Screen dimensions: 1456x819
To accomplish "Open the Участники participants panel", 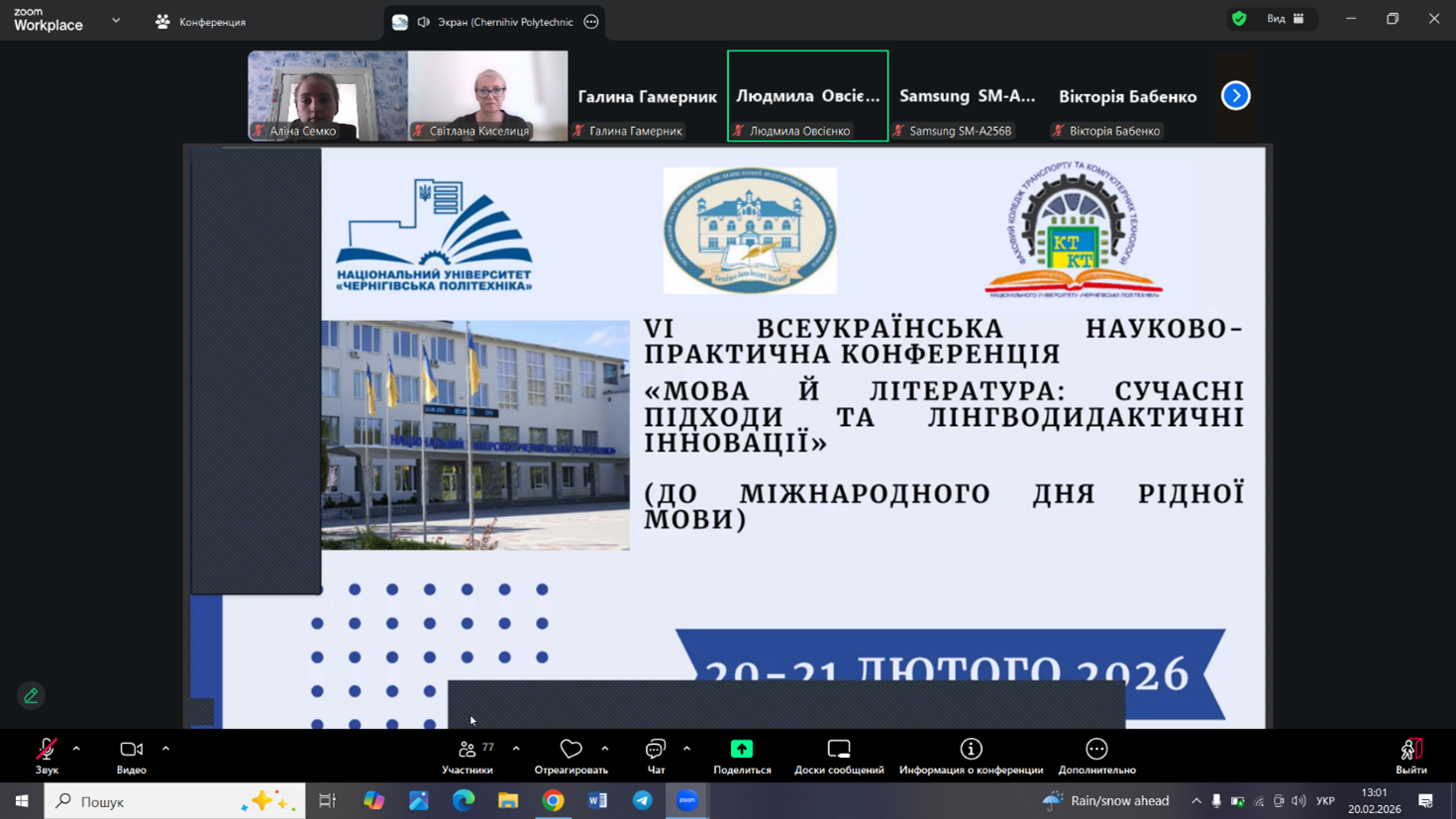I will [468, 755].
